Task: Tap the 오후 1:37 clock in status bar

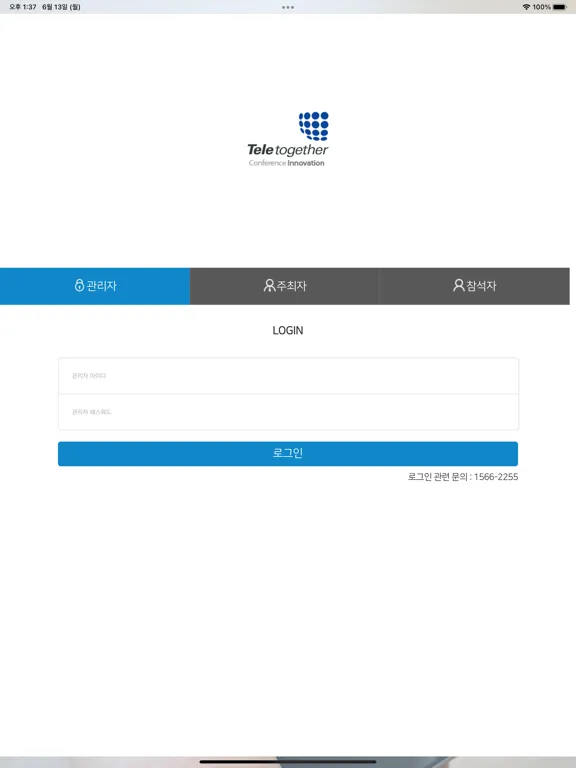Action: pyautogui.click(x=23, y=7)
